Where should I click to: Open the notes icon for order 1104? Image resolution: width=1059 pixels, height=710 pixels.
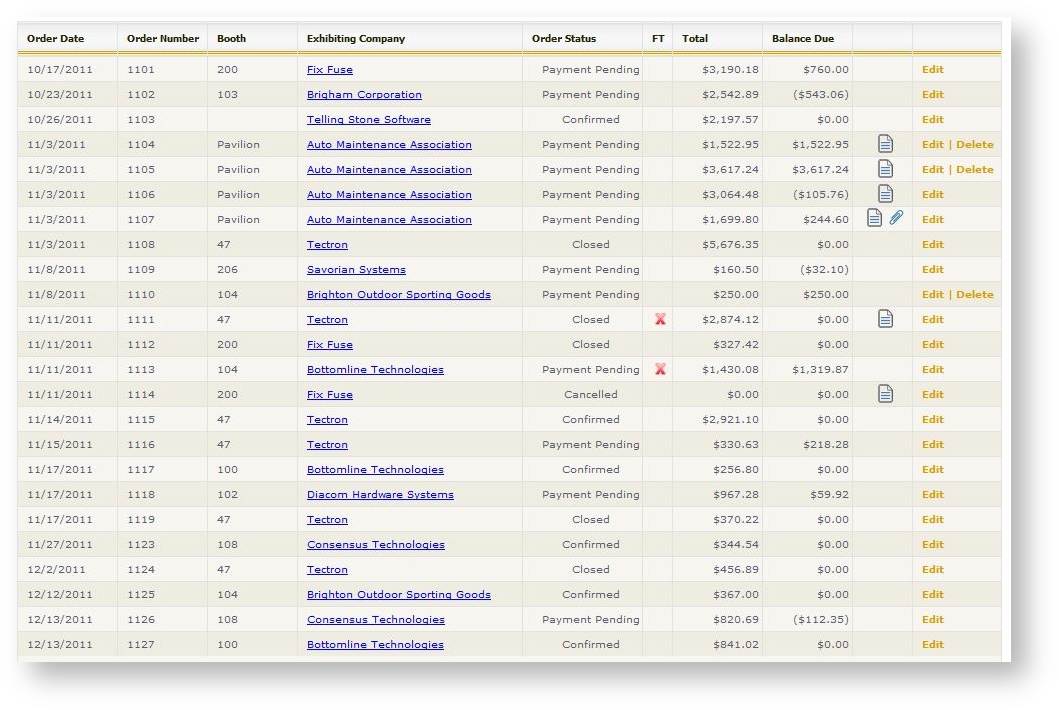point(885,143)
